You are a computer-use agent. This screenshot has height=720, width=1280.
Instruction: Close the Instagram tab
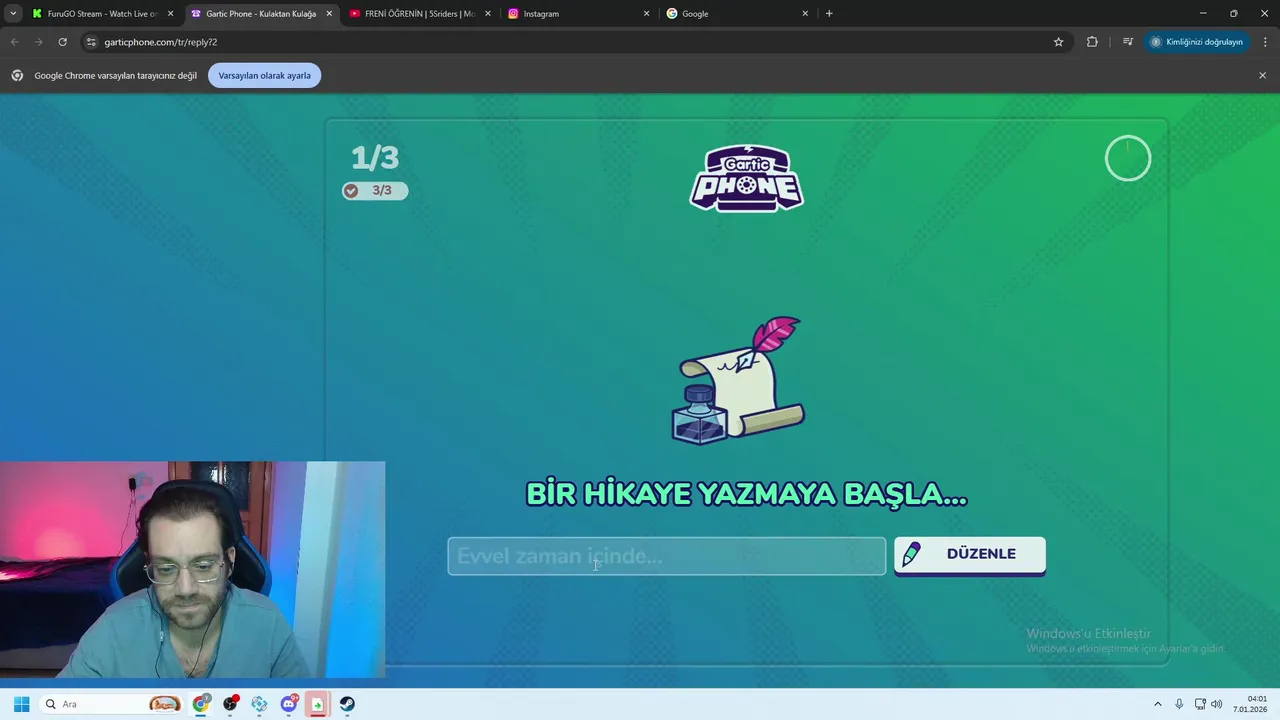tap(646, 14)
